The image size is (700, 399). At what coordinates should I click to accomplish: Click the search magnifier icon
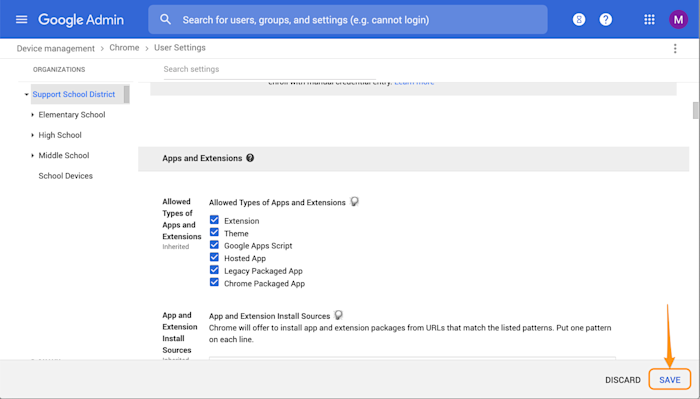[166, 20]
